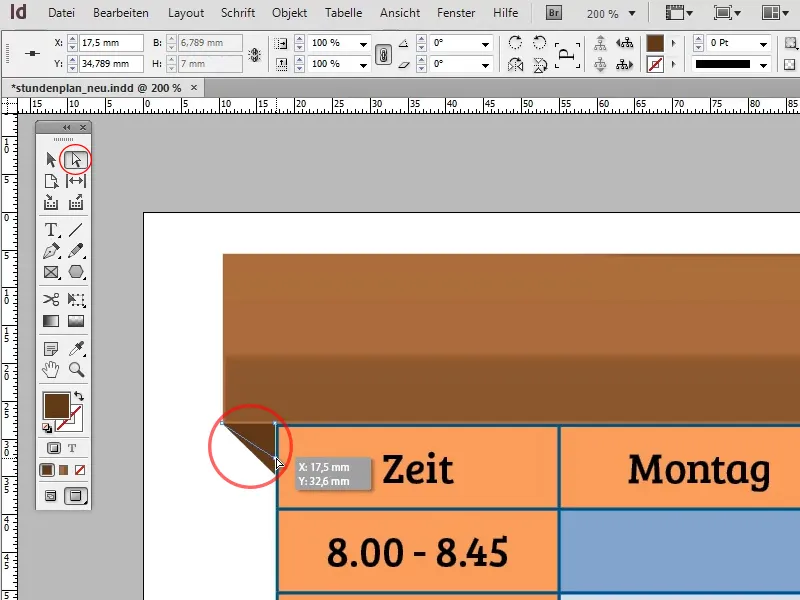The height and width of the screenshot is (600, 800).
Task: Open zoom level dropdown at 200 %
Action: (x=632, y=13)
